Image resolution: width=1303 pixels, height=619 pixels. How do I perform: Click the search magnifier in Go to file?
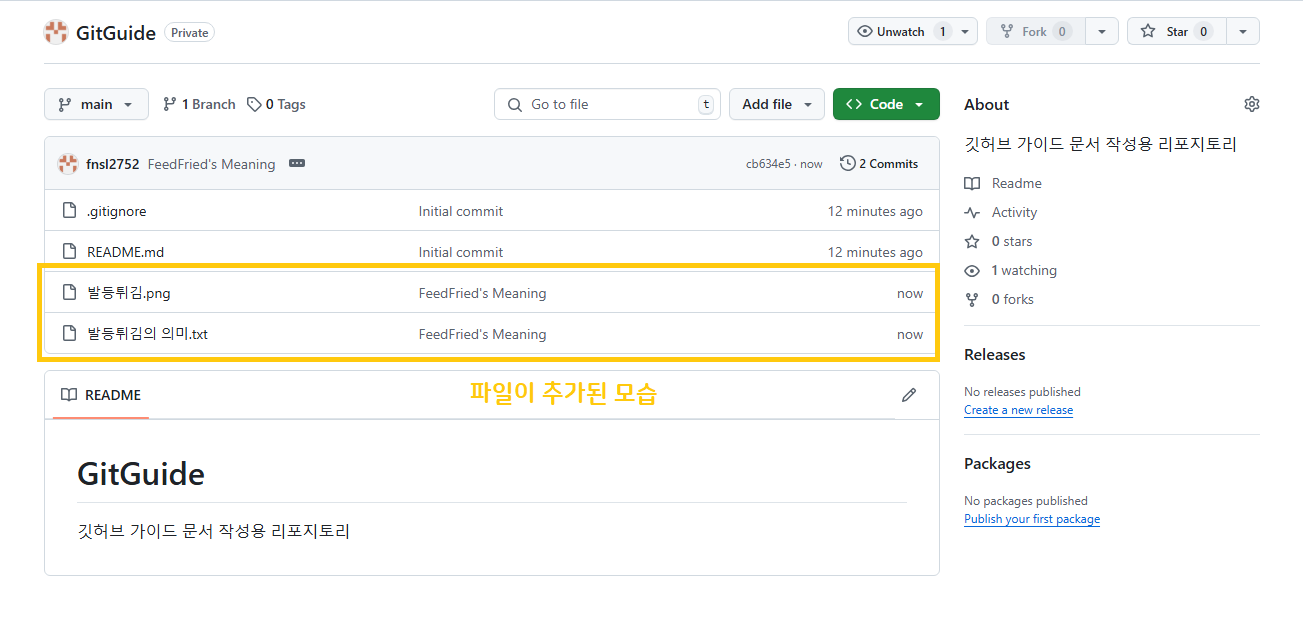click(x=515, y=104)
